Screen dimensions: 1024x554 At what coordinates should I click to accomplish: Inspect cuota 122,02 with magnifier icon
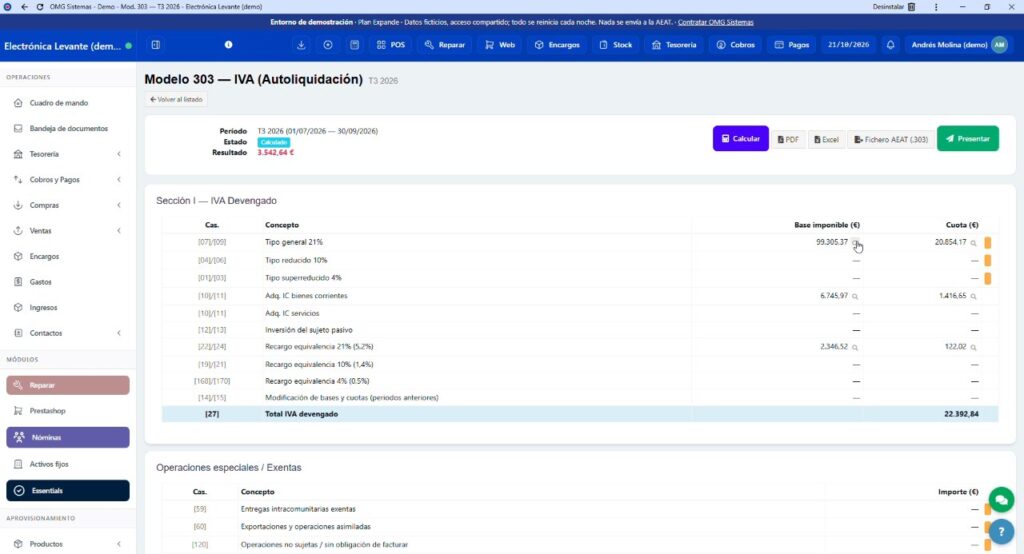(x=973, y=348)
